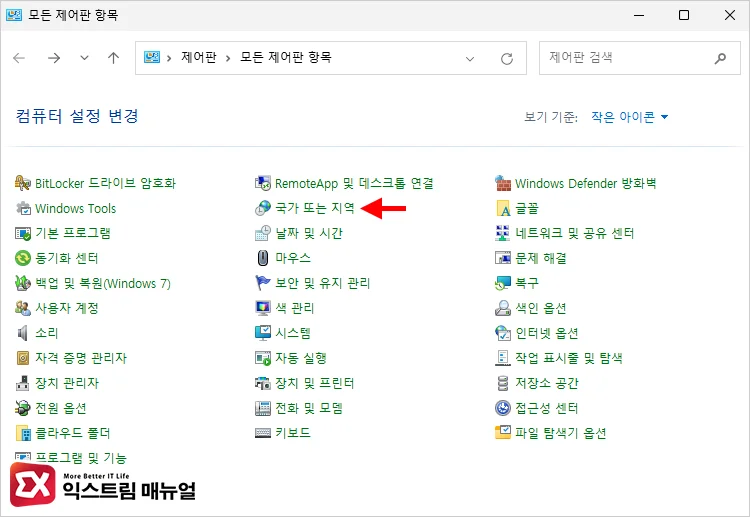
Task: Open the BitLocker drive encryption icon
Action: tap(22, 183)
